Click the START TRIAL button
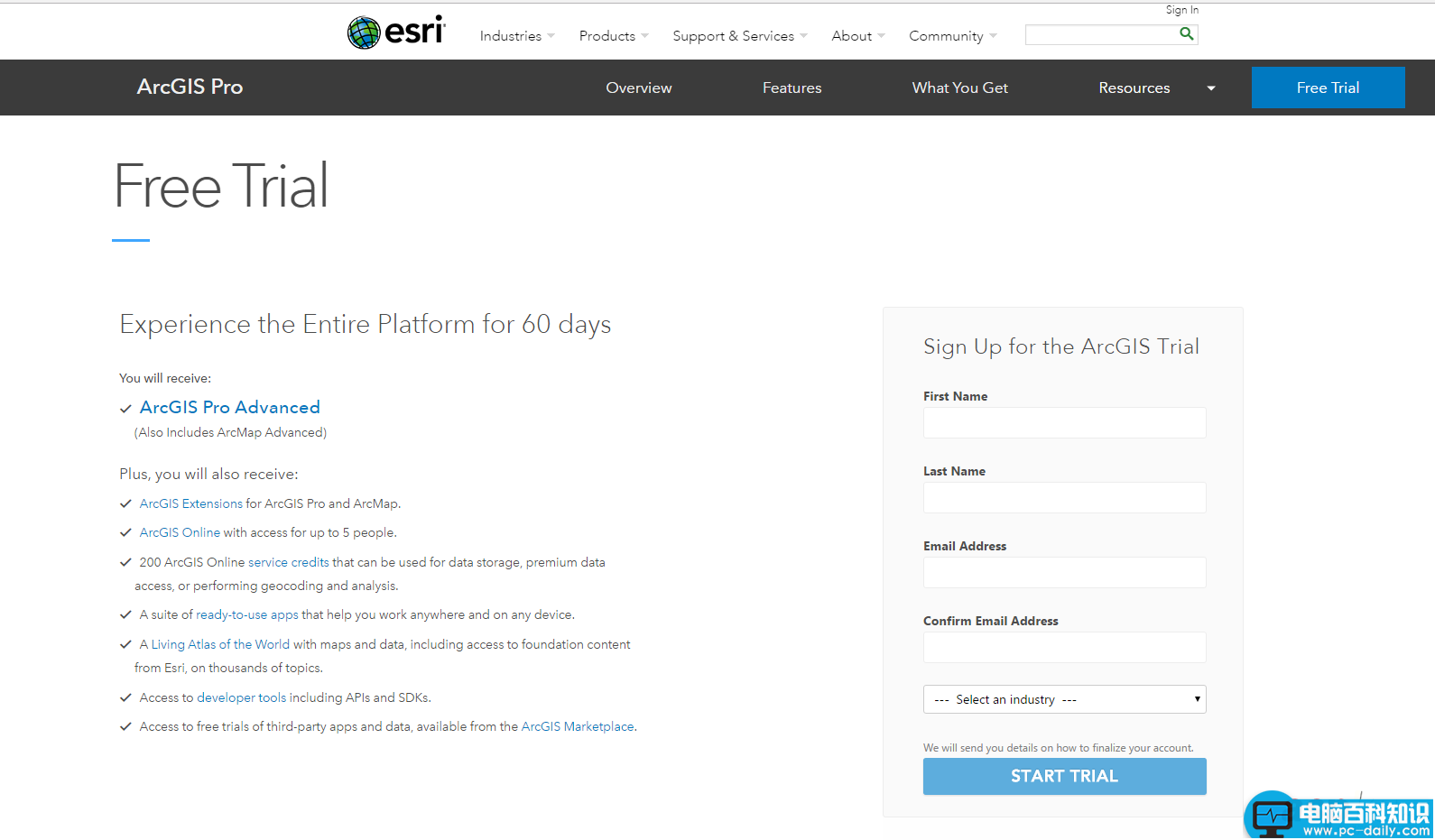Screen dimensions: 1435x840 tap(1065, 776)
